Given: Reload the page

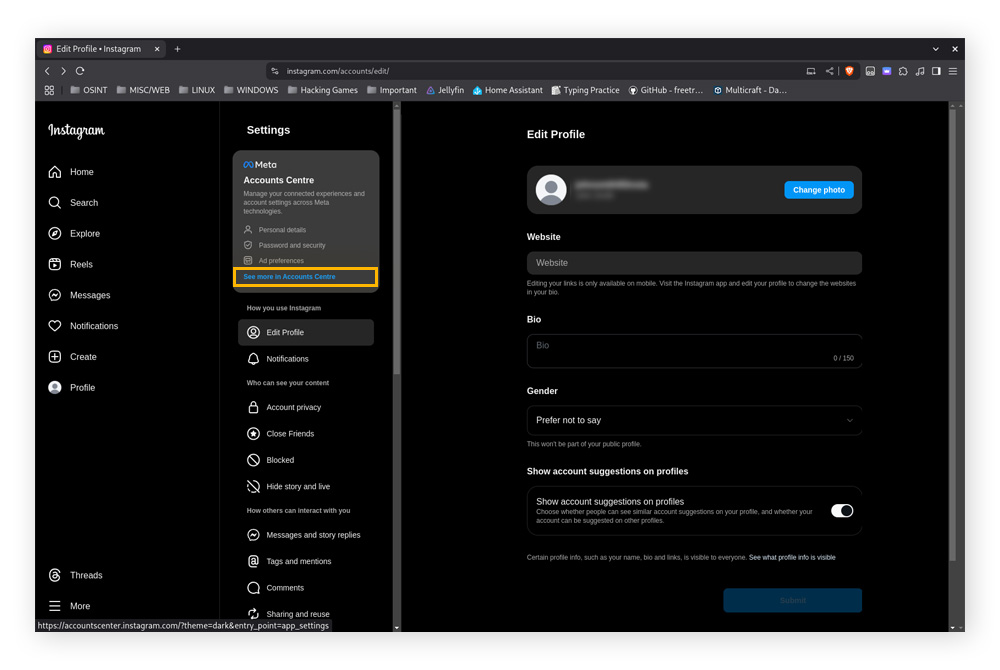Looking at the screenshot, I should (80, 71).
